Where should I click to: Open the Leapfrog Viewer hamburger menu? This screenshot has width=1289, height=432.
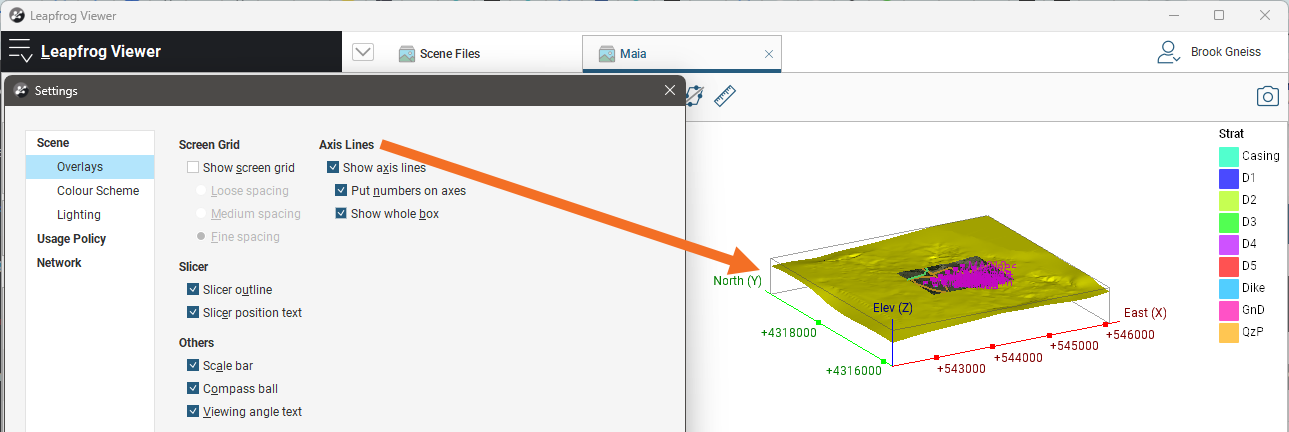coord(20,52)
